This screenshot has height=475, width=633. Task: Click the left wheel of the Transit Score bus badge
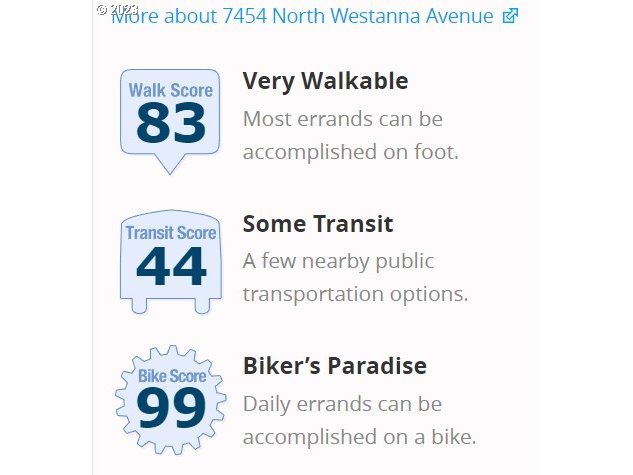click(139, 304)
